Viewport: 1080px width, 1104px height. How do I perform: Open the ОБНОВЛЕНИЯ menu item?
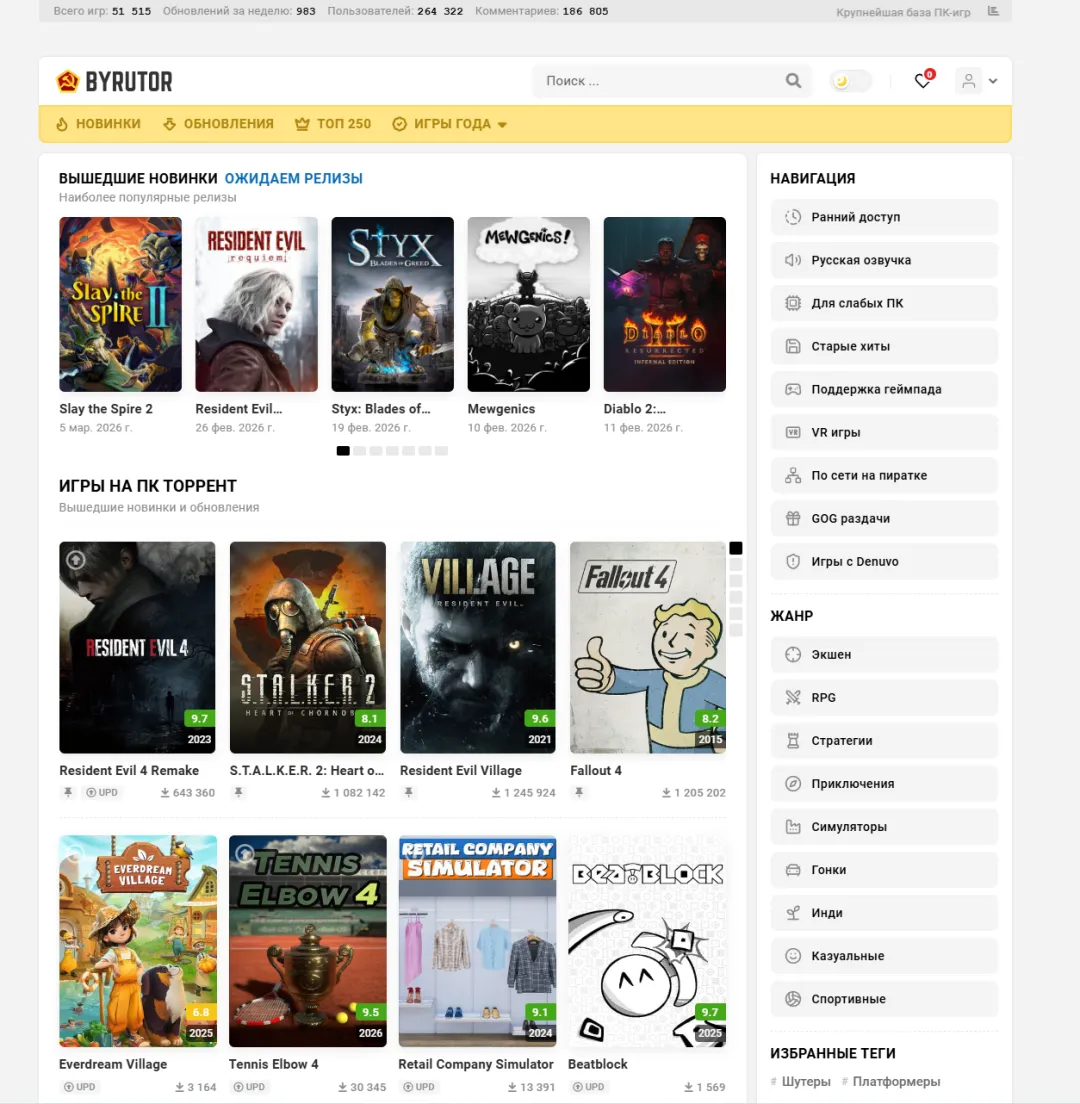218,124
